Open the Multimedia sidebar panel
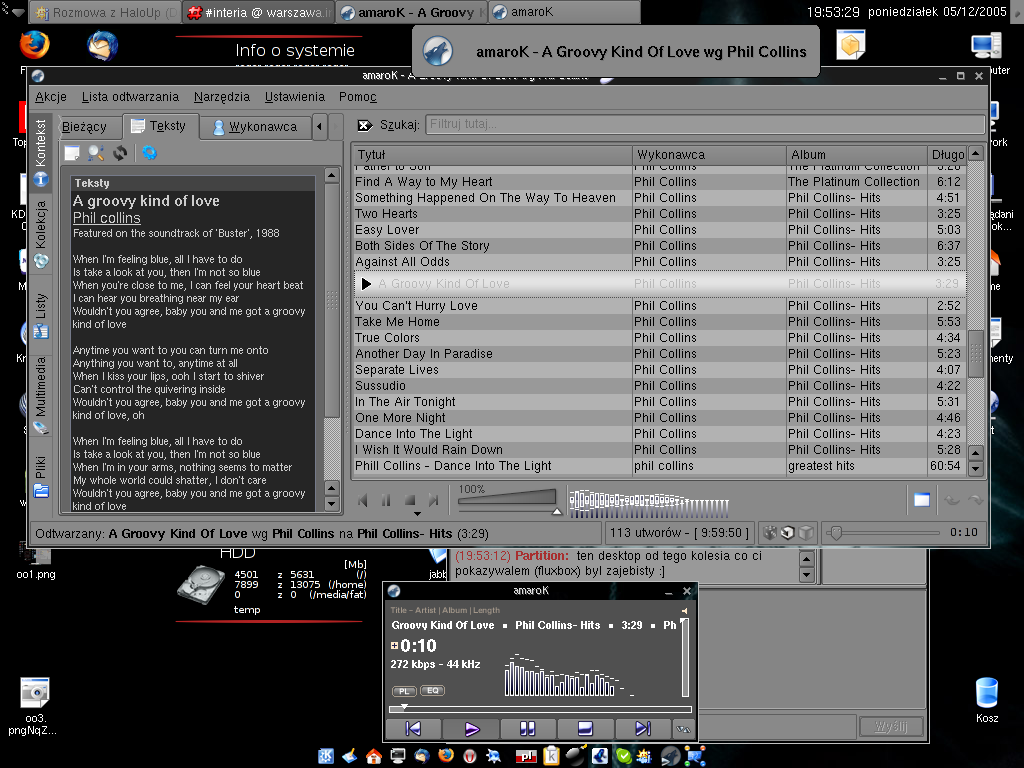 40,395
